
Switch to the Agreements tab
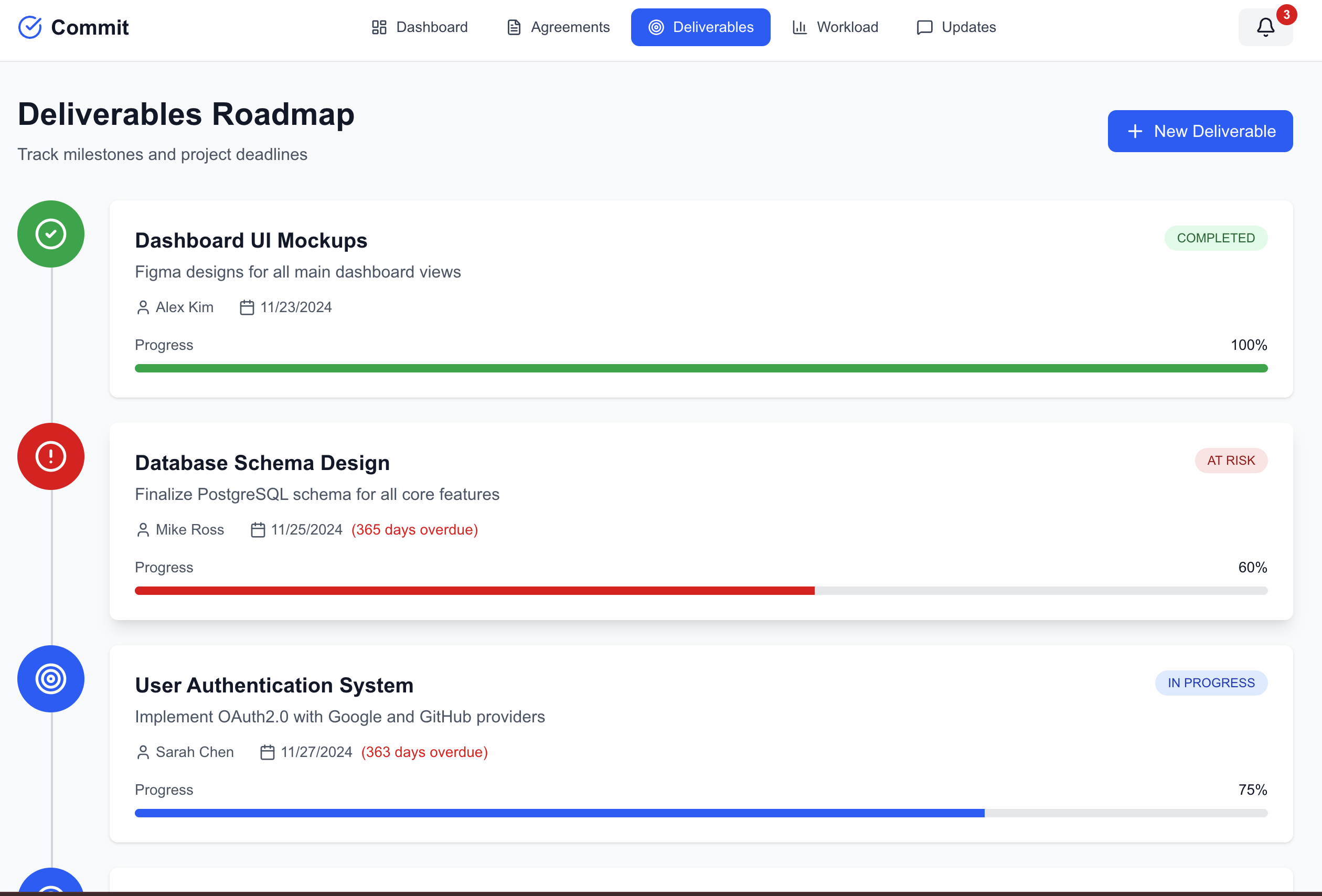click(558, 27)
